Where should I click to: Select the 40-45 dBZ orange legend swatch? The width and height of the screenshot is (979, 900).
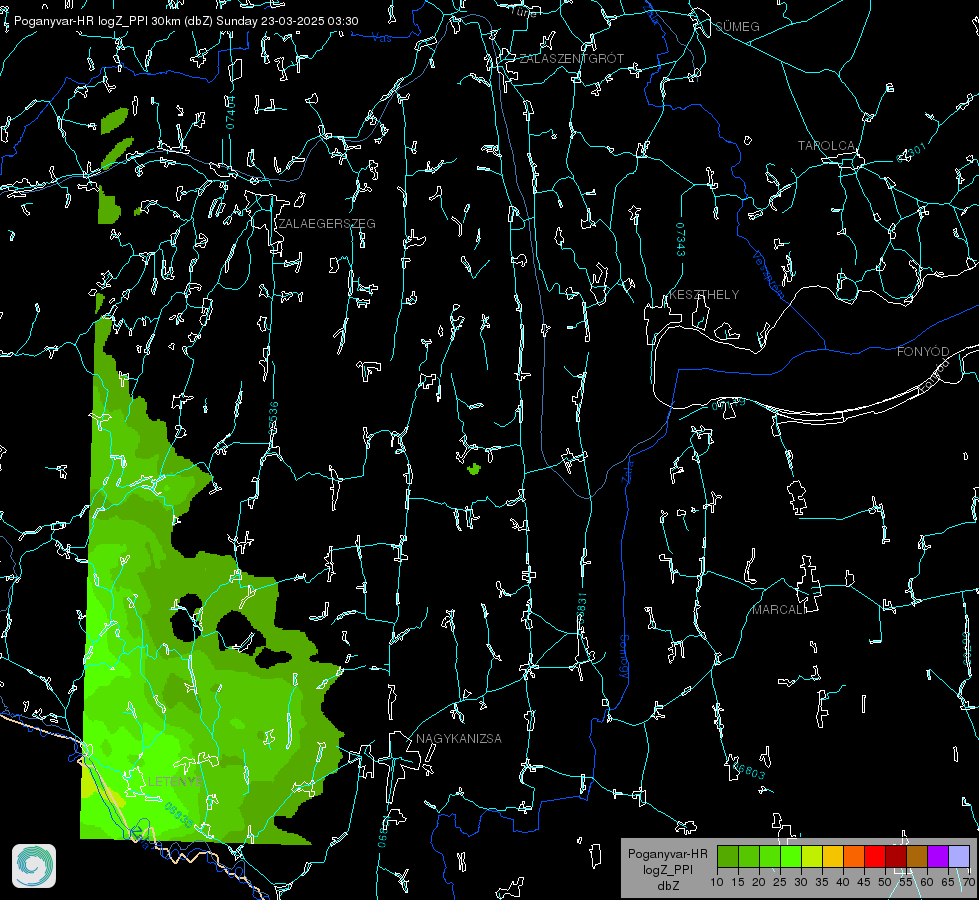tap(854, 856)
